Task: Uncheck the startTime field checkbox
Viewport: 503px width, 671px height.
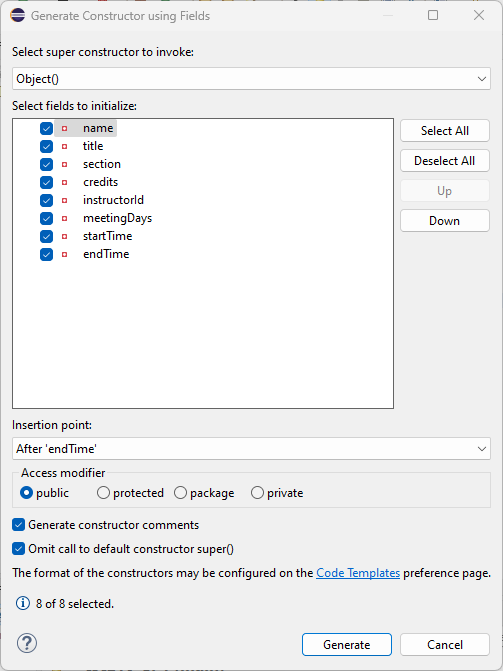Action: [x=46, y=236]
